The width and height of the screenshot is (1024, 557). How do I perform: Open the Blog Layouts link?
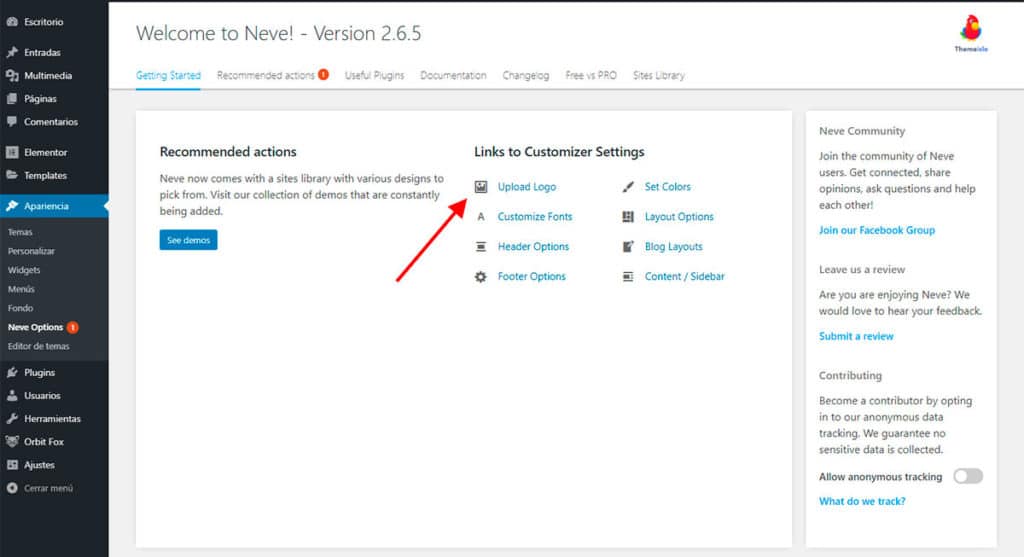pyautogui.click(x=673, y=247)
